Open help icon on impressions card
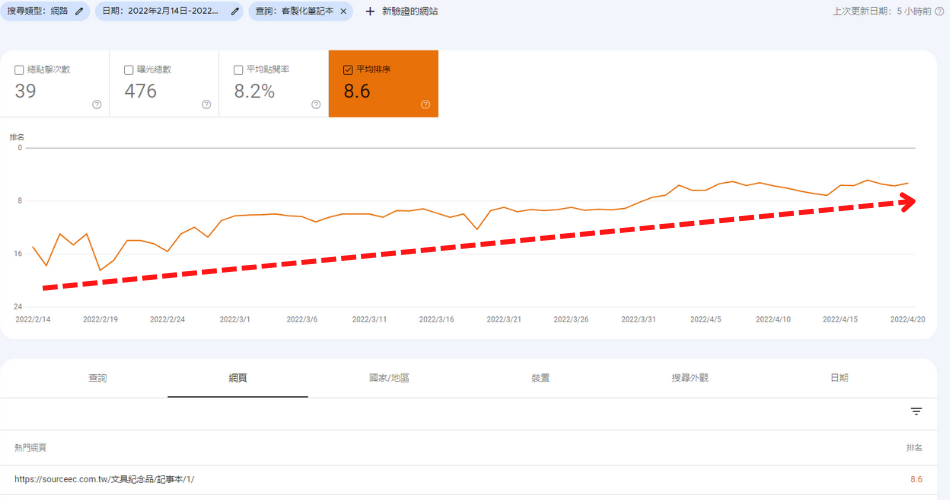Image resolution: width=950 pixels, height=500 pixels. [x=207, y=104]
